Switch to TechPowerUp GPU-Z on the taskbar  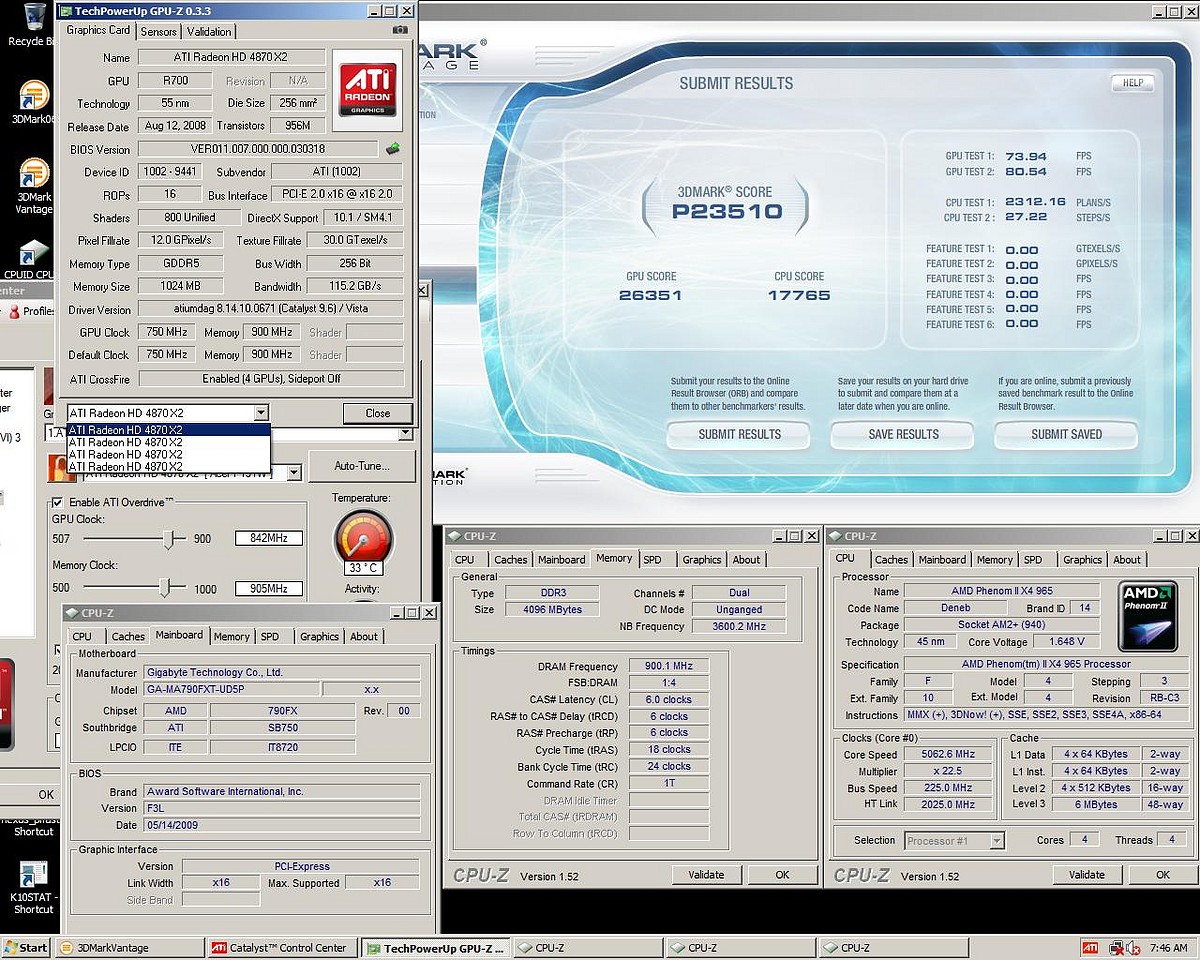(x=436, y=948)
